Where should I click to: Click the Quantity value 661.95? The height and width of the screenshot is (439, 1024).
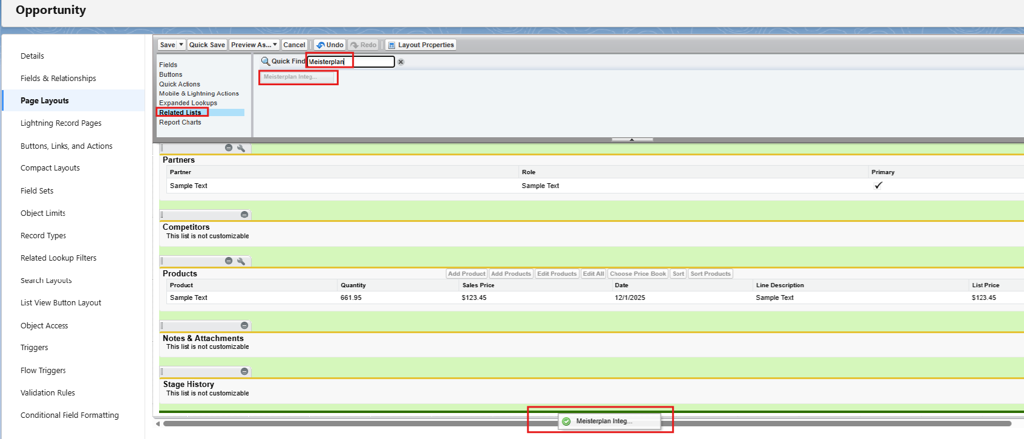pos(351,297)
